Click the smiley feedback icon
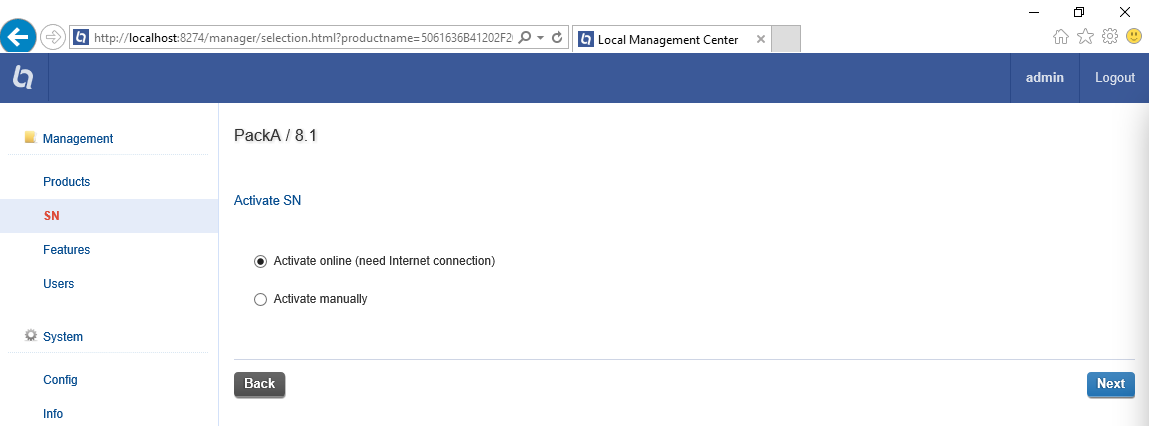This screenshot has height=426, width=1149. [x=1134, y=37]
